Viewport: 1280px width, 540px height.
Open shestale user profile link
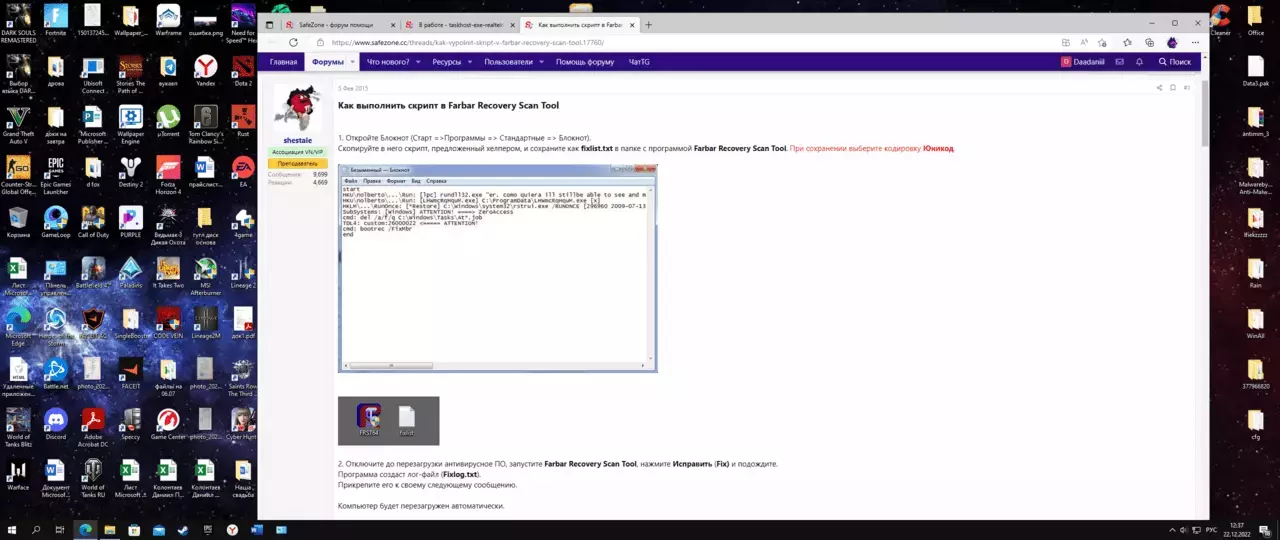pyautogui.click(x=297, y=141)
